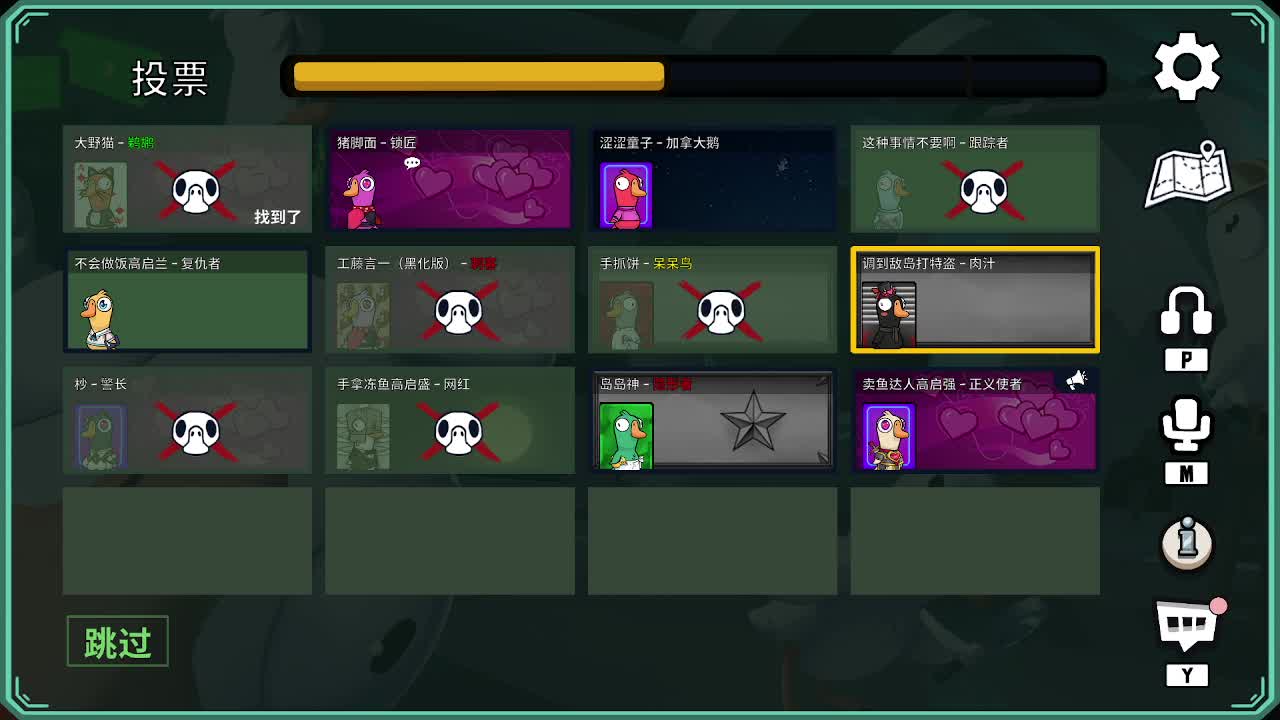Vote for 猪脚面 - 锁匠 player card
Image resolution: width=1280 pixels, height=720 pixels.
click(x=450, y=178)
